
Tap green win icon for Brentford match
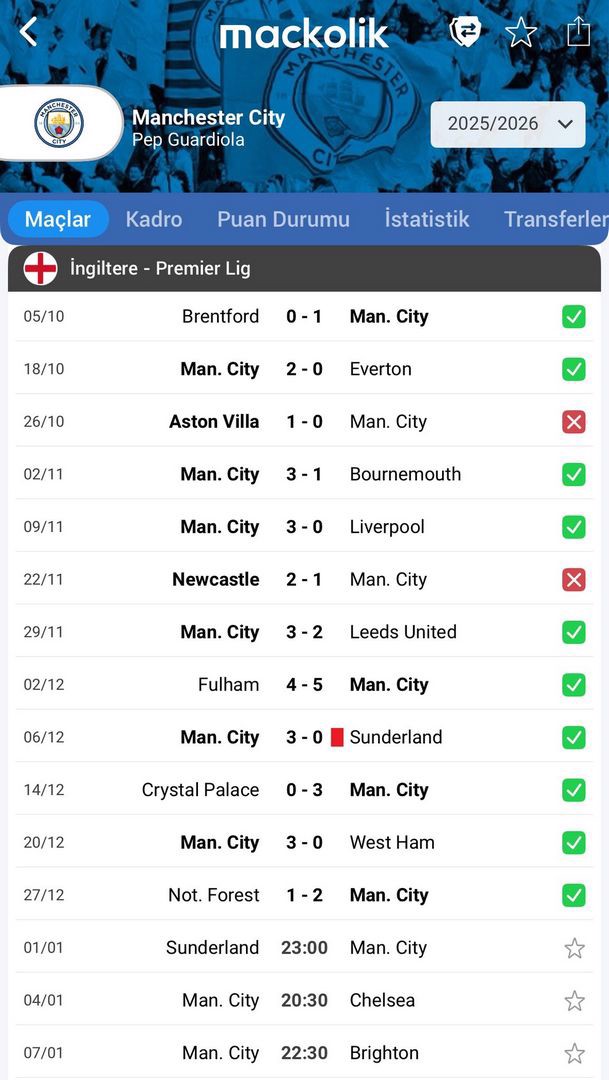pyautogui.click(x=573, y=317)
